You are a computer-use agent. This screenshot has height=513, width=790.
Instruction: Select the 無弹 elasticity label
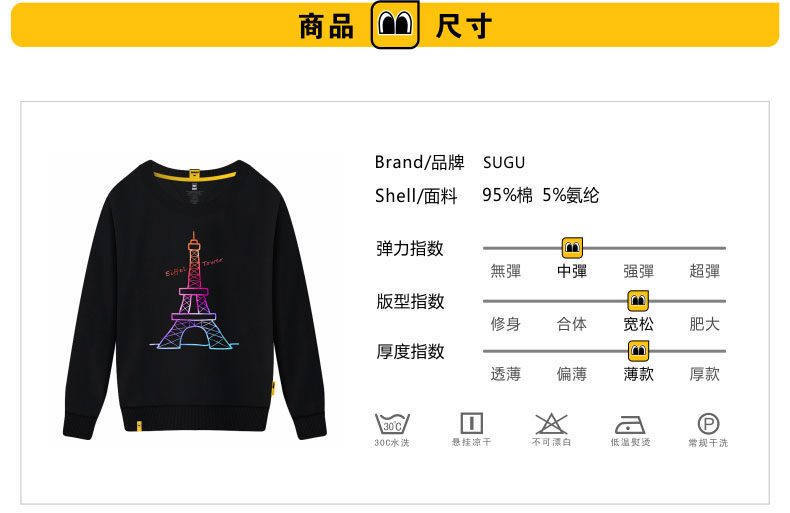[506, 271]
